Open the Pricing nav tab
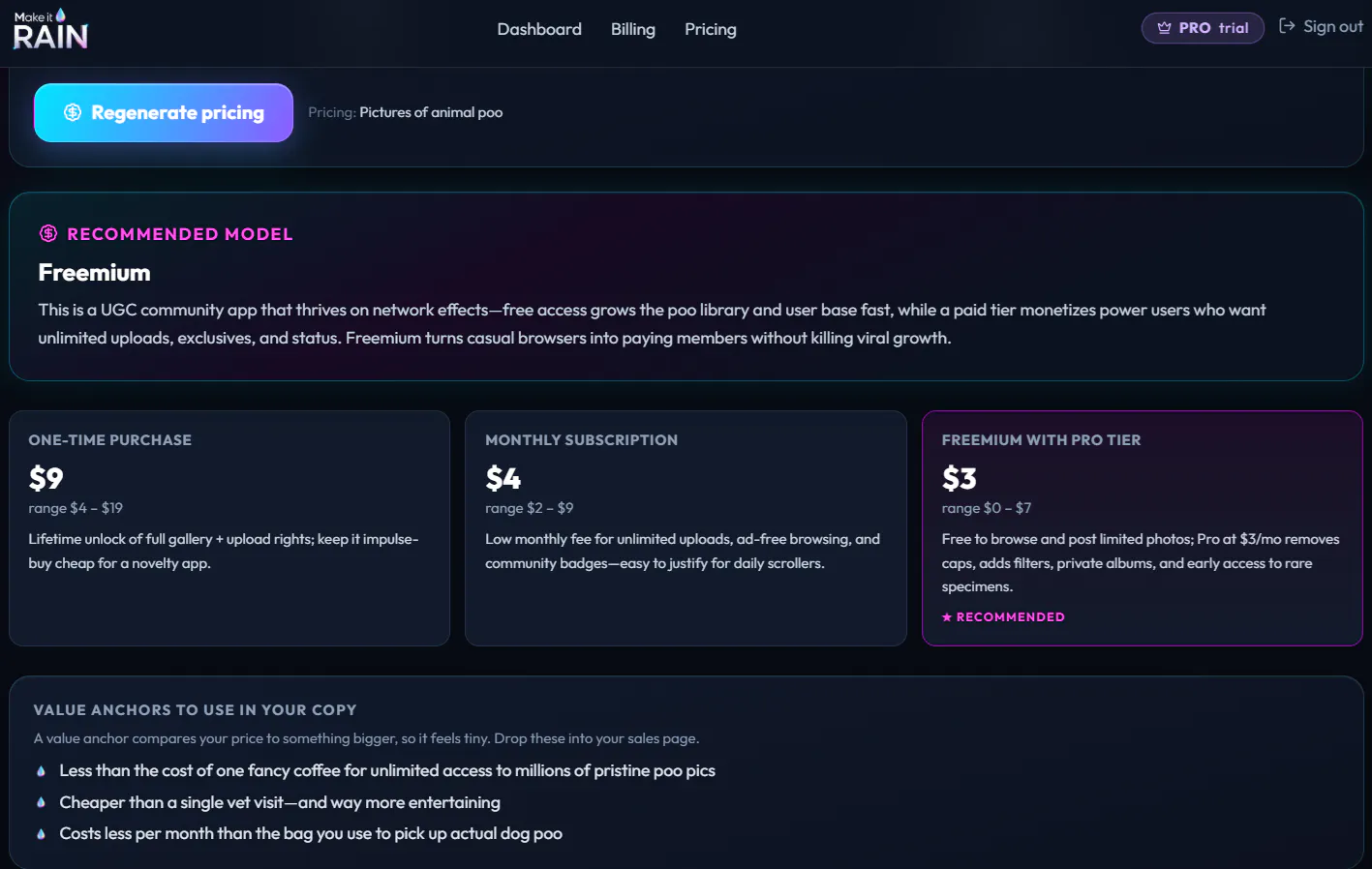This screenshot has height=869, width=1372. coord(711,29)
